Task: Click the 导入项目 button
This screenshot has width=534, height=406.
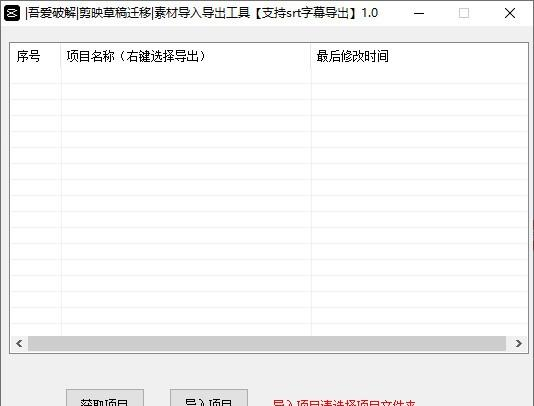Action: (x=209, y=398)
